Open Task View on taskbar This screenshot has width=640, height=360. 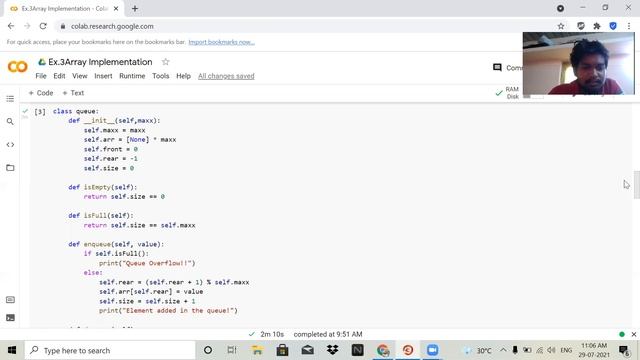coord(232,350)
